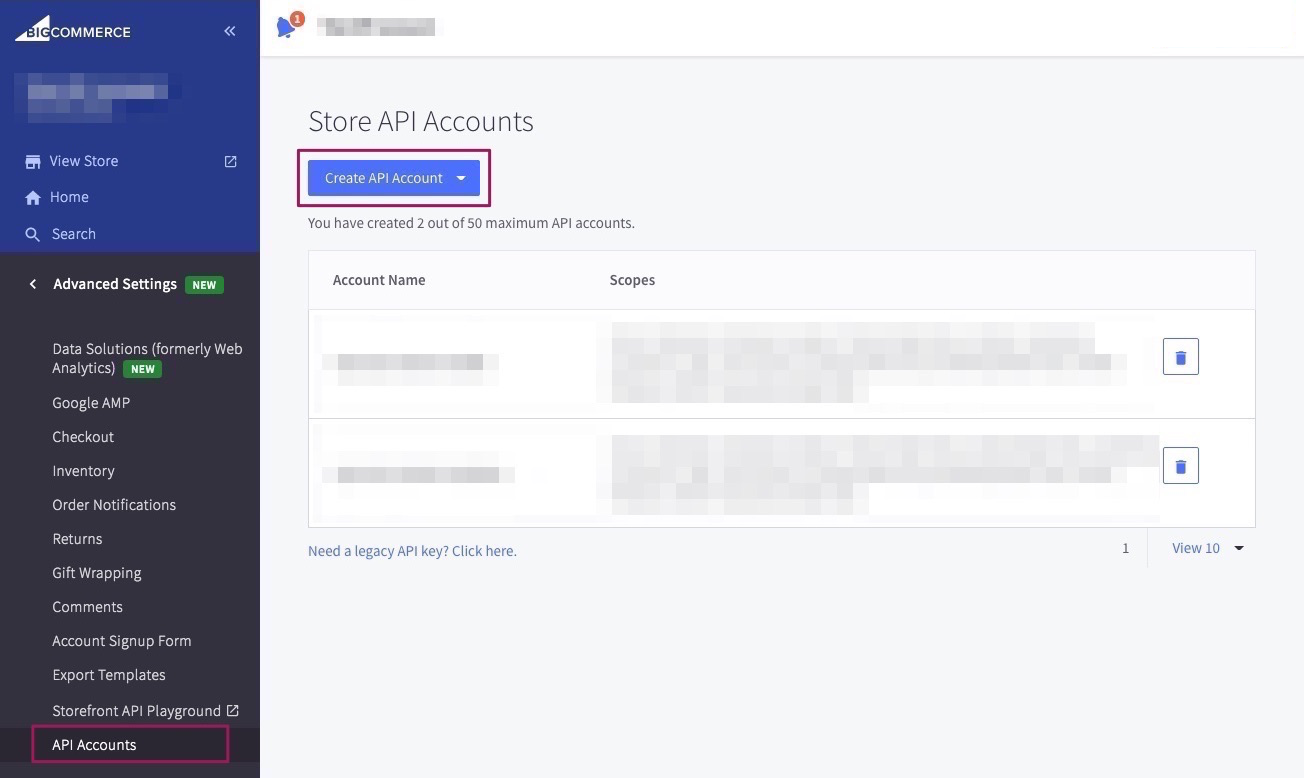Delete the first API account with trash icon
This screenshot has height=778, width=1304.
(1180, 357)
